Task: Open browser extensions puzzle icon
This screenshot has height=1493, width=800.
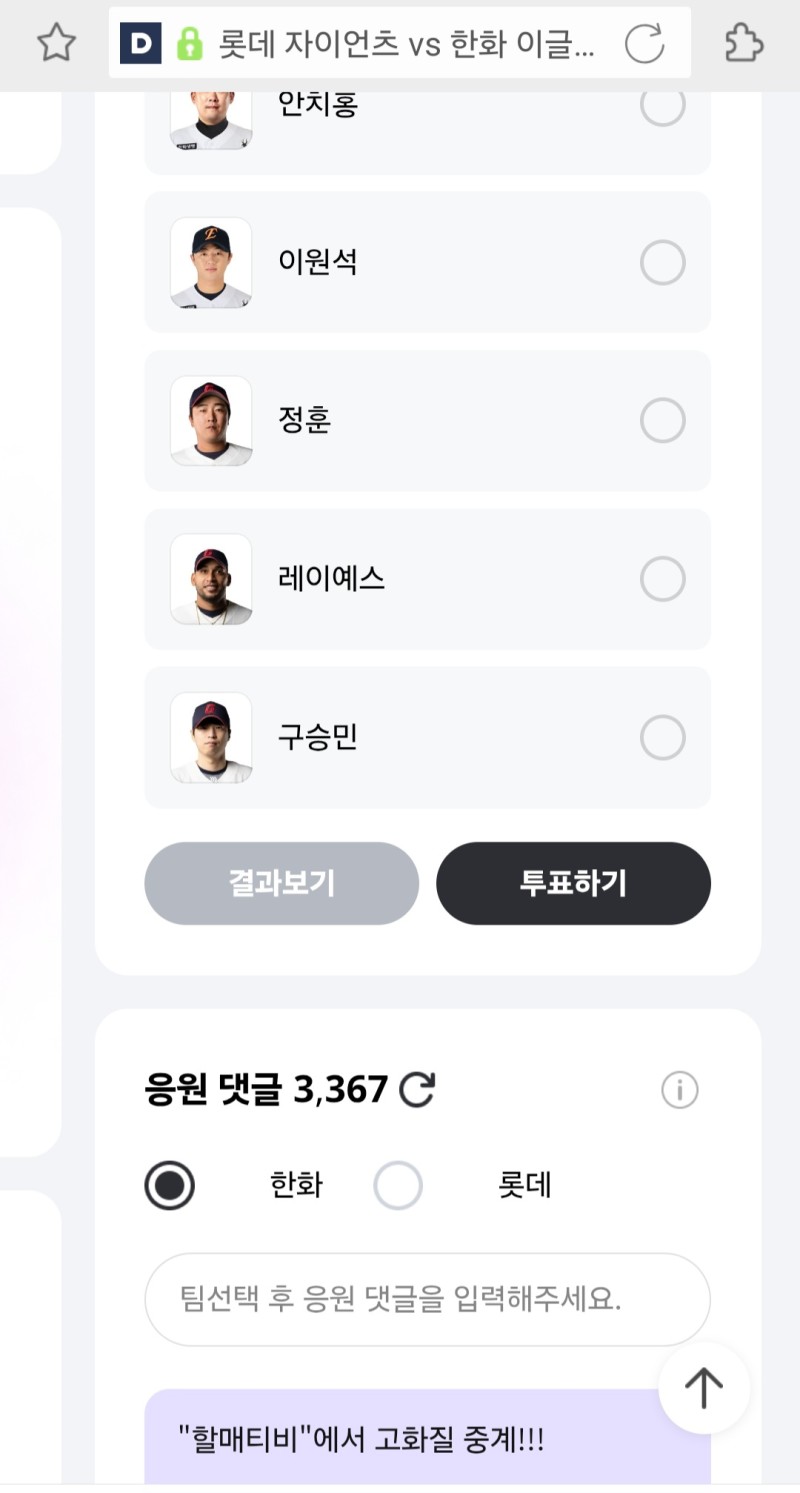Action: 743,43
